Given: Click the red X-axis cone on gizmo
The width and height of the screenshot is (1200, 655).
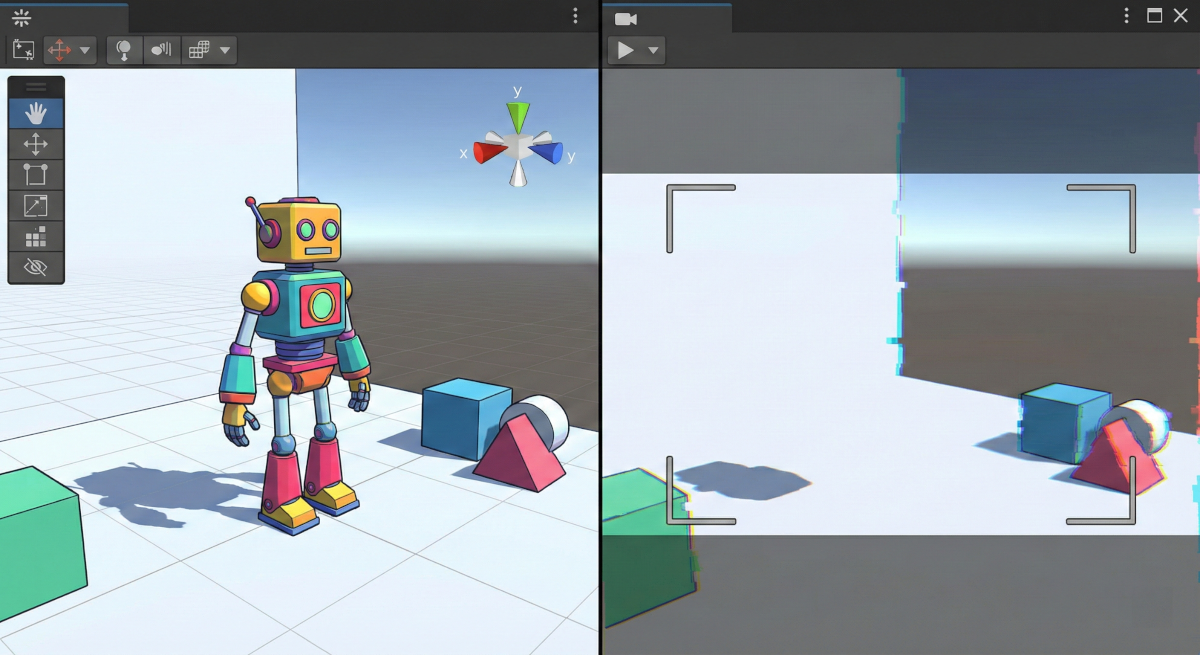Looking at the screenshot, I should click(x=490, y=152).
